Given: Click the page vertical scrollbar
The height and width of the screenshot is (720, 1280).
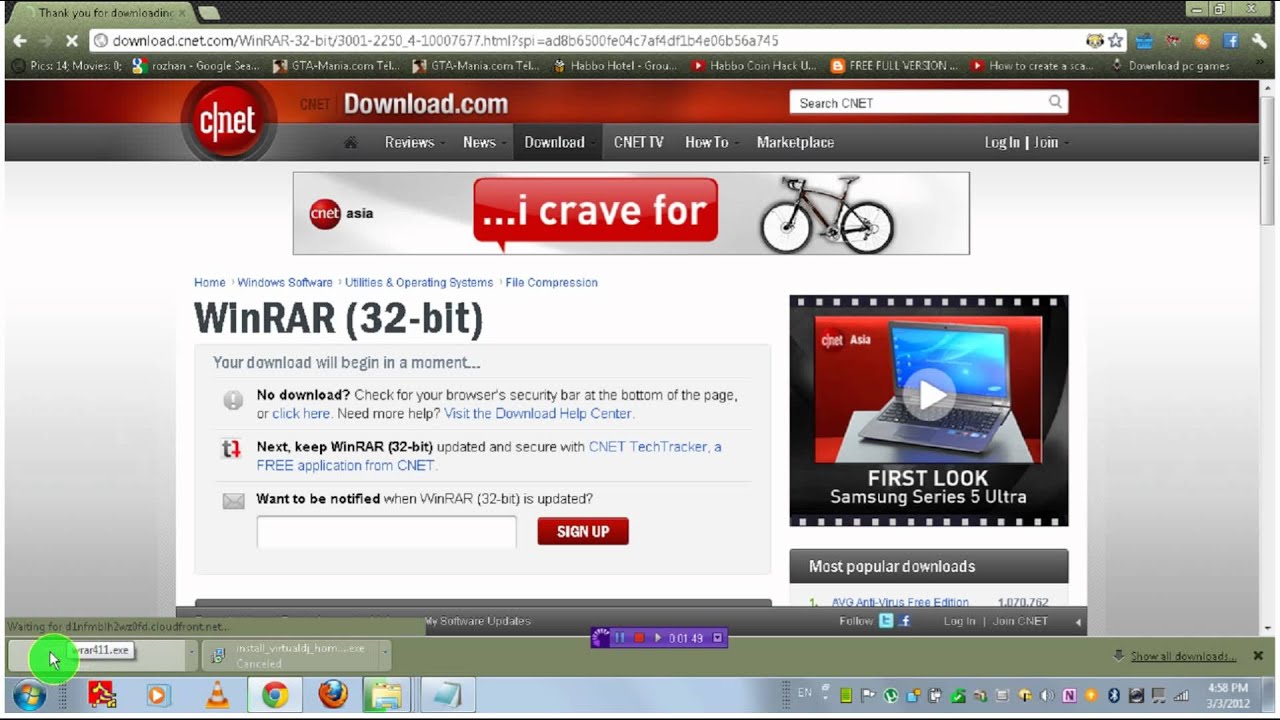Looking at the screenshot, I should (1267, 357).
